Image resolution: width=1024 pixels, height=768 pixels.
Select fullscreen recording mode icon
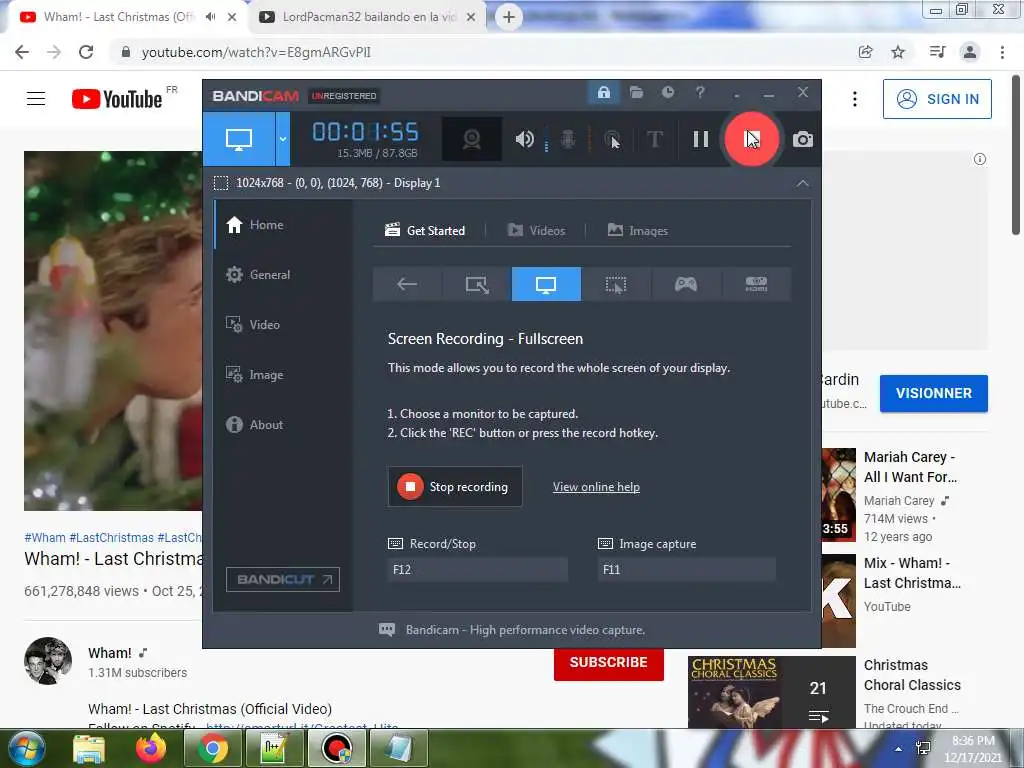tap(546, 284)
